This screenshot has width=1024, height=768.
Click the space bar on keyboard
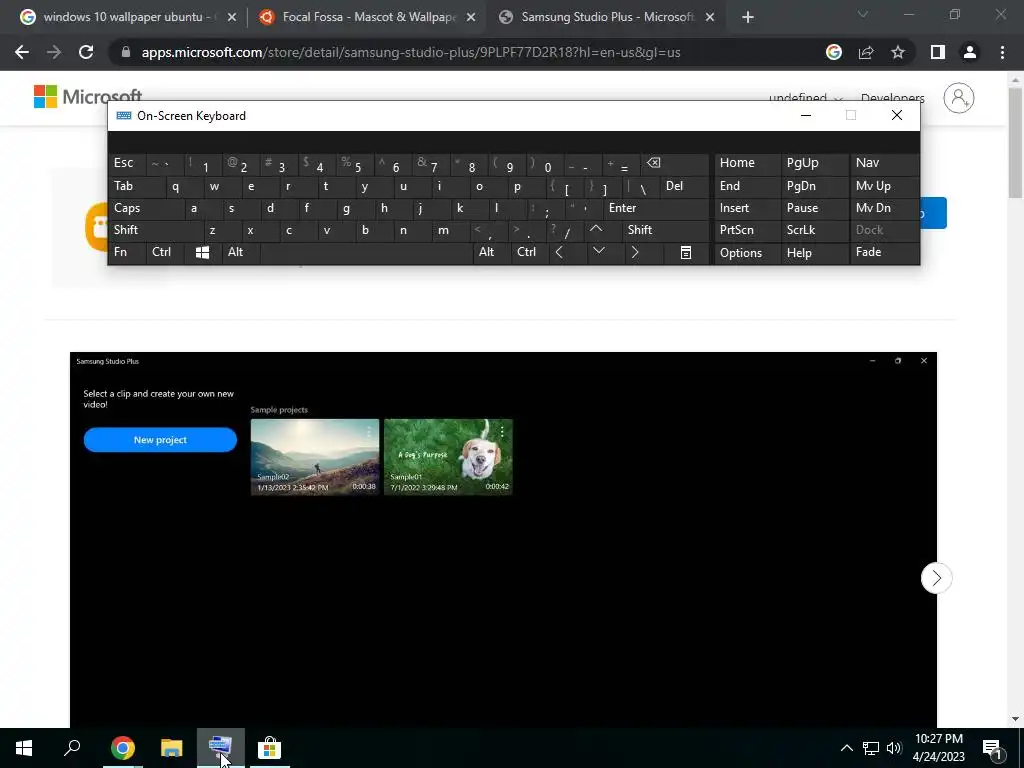pyautogui.click(x=366, y=253)
